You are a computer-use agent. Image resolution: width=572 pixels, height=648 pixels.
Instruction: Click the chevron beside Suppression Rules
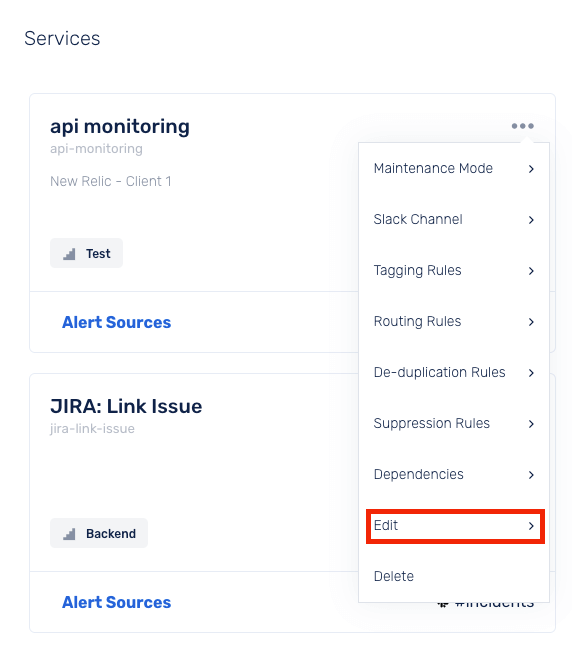point(531,424)
